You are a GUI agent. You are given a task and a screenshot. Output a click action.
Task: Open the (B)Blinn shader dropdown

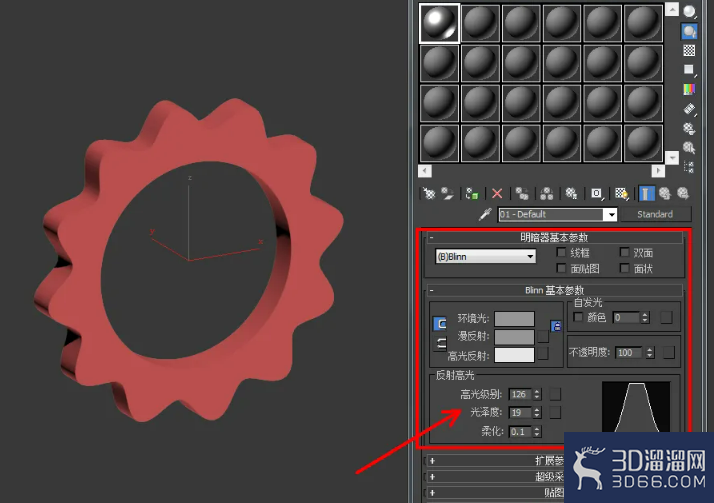(x=485, y=257)
